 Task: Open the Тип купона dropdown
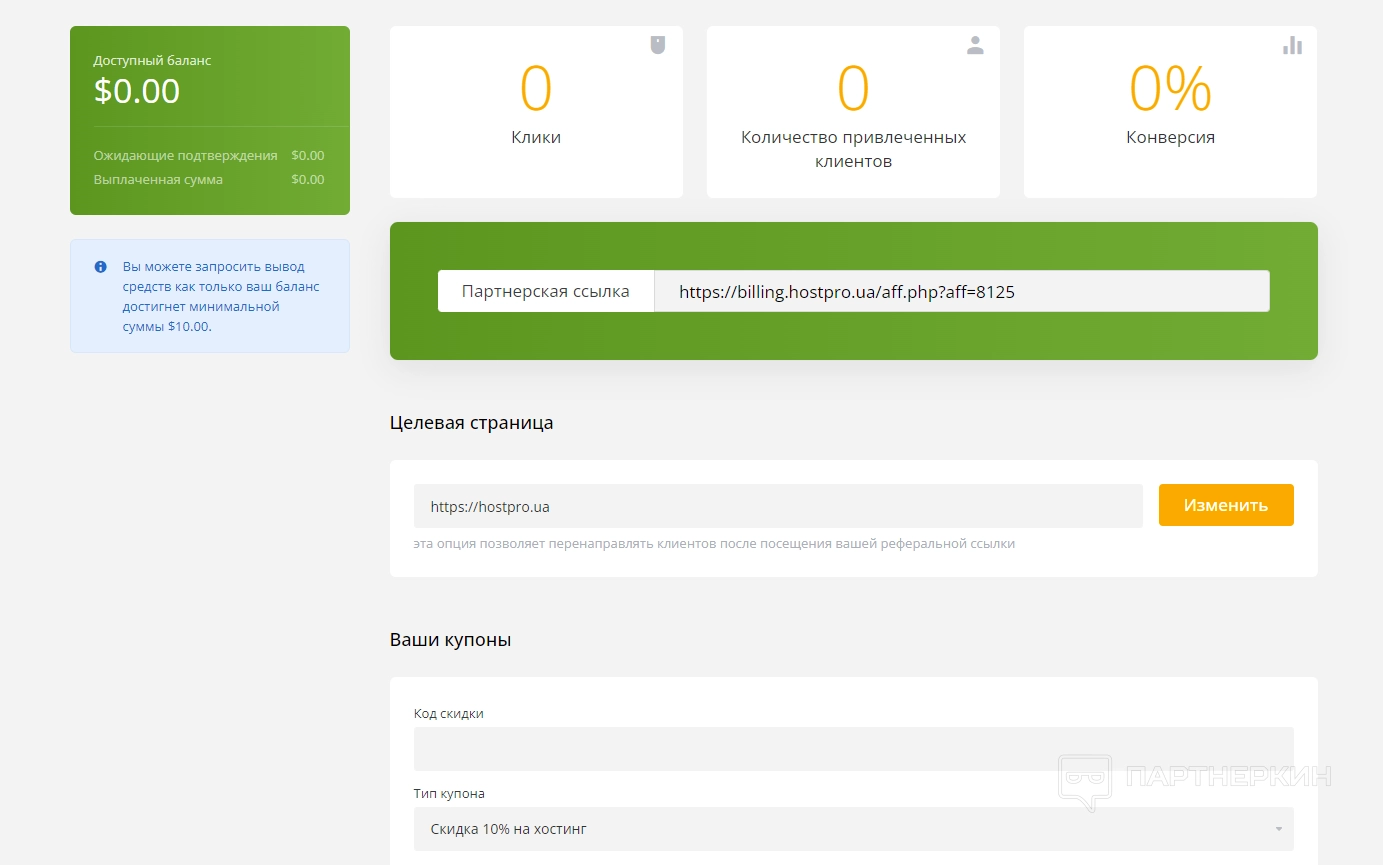[854, 829]
